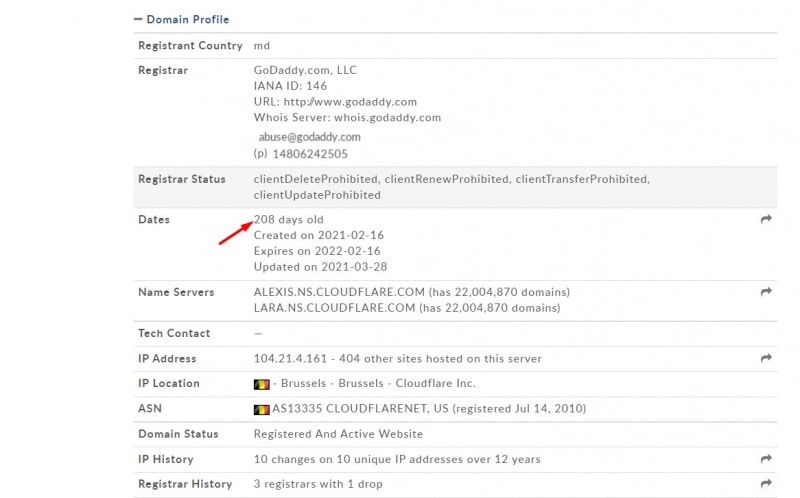
Task: Click the 104.21.4.161 IP address
Action: [289, 358]
